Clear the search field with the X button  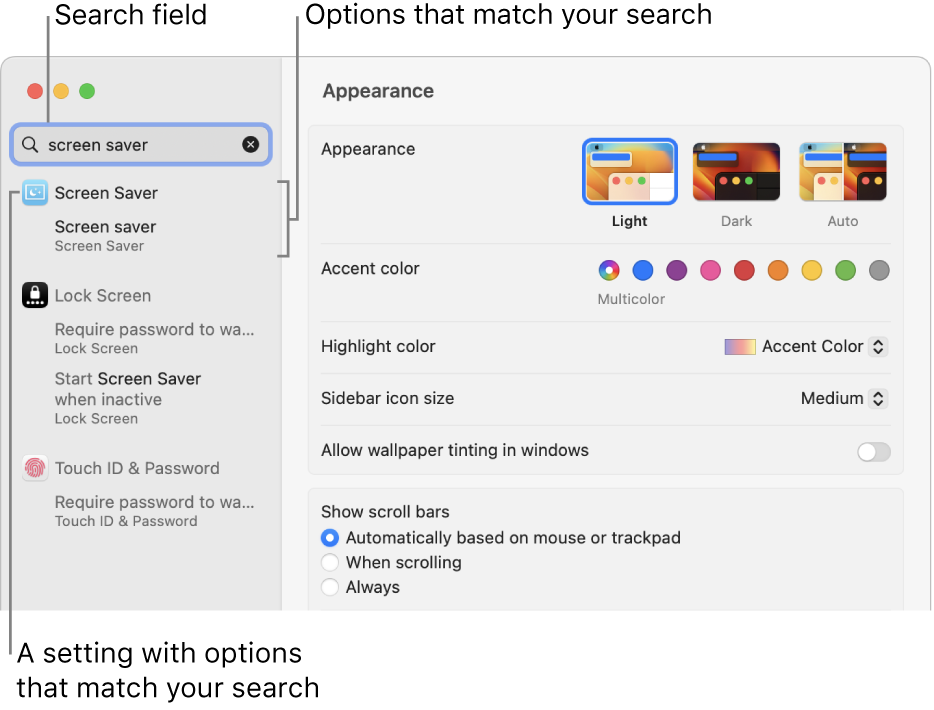click(250, 145)
